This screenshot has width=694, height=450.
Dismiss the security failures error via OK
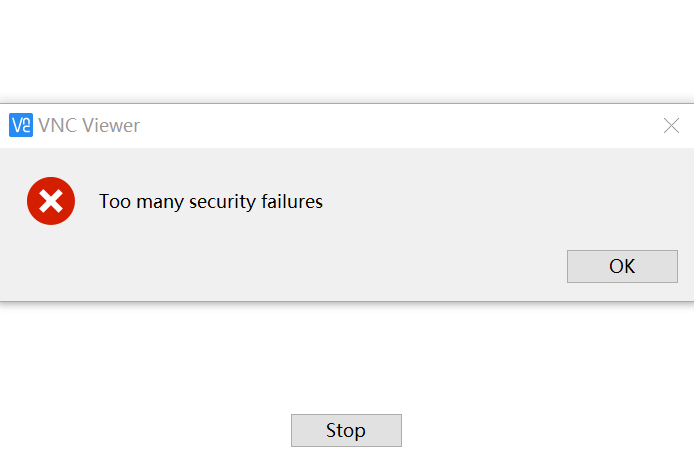tap(622, 266)
